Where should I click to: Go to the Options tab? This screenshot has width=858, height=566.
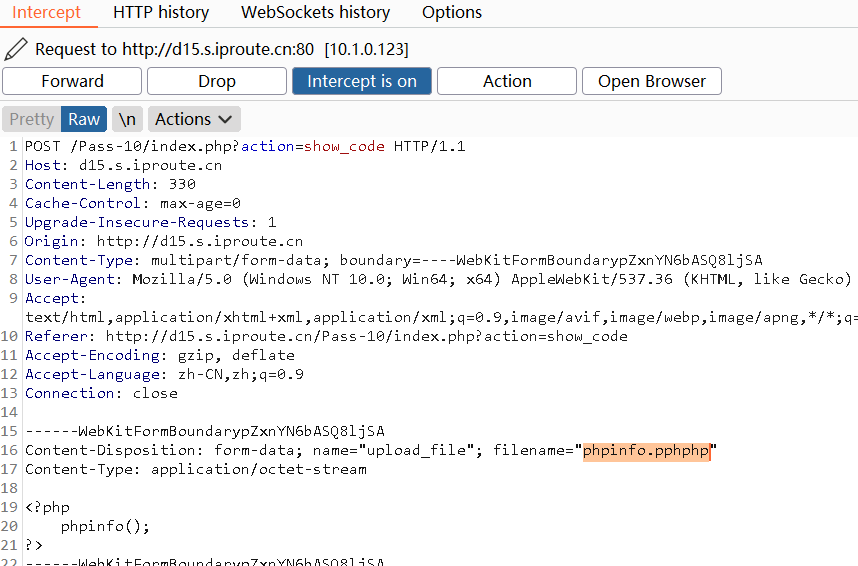click(x=452, y=13)
